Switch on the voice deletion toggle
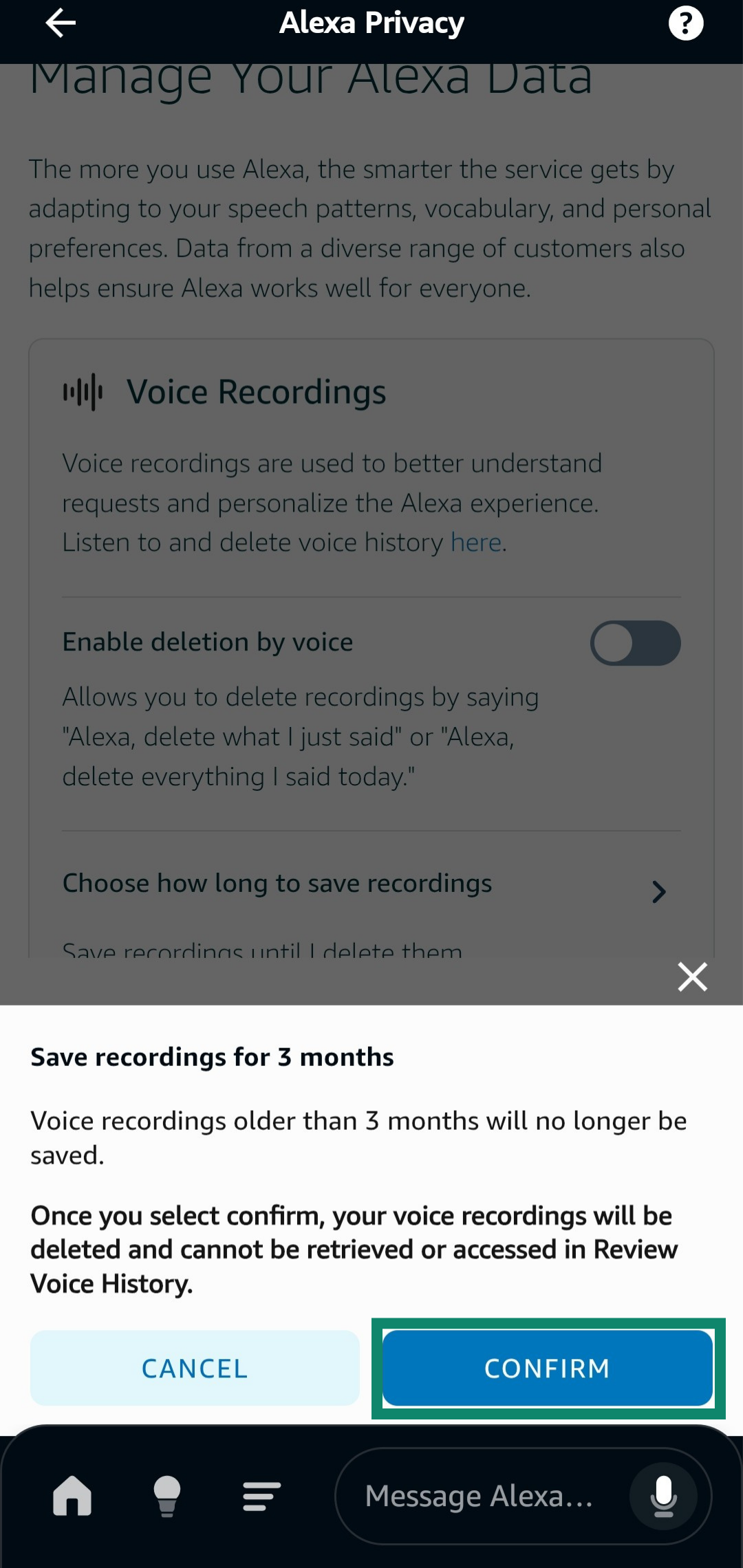Image resolution: width=743 pixels, height=1568 pixels. click(x=635, y=643)
